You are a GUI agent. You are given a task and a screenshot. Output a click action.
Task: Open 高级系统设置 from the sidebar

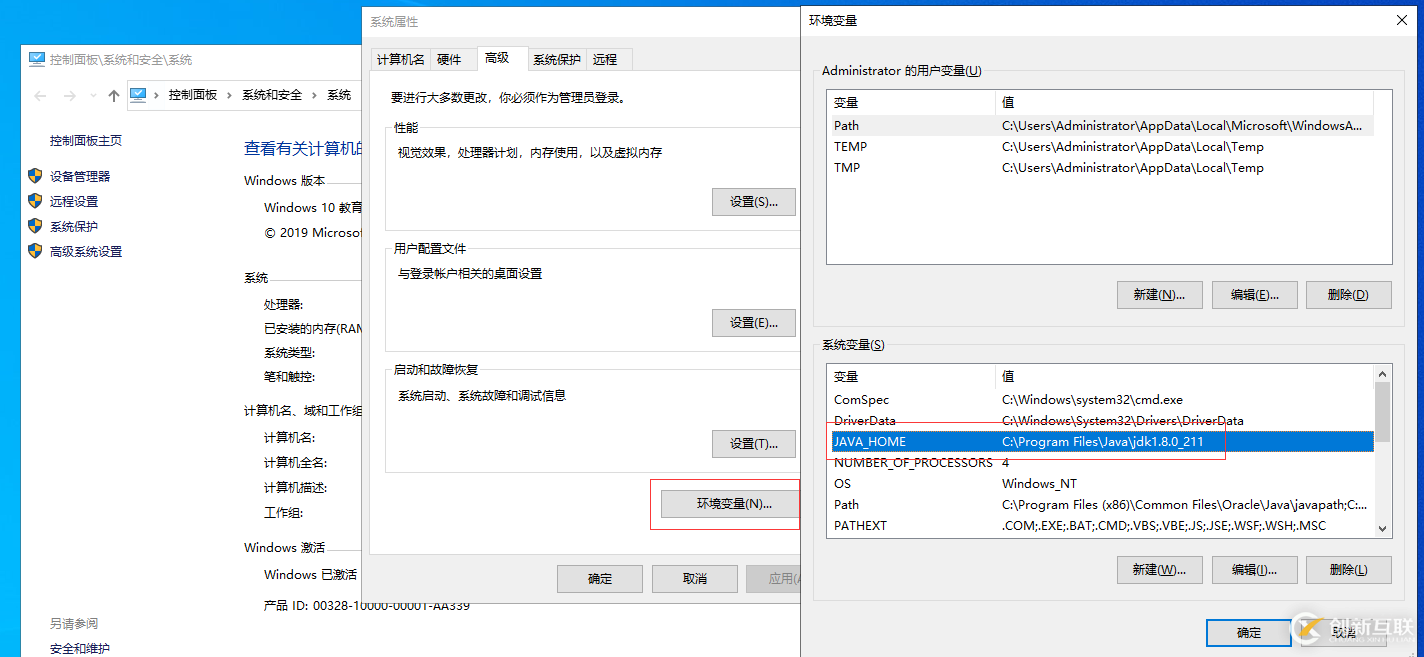point(85,251)
